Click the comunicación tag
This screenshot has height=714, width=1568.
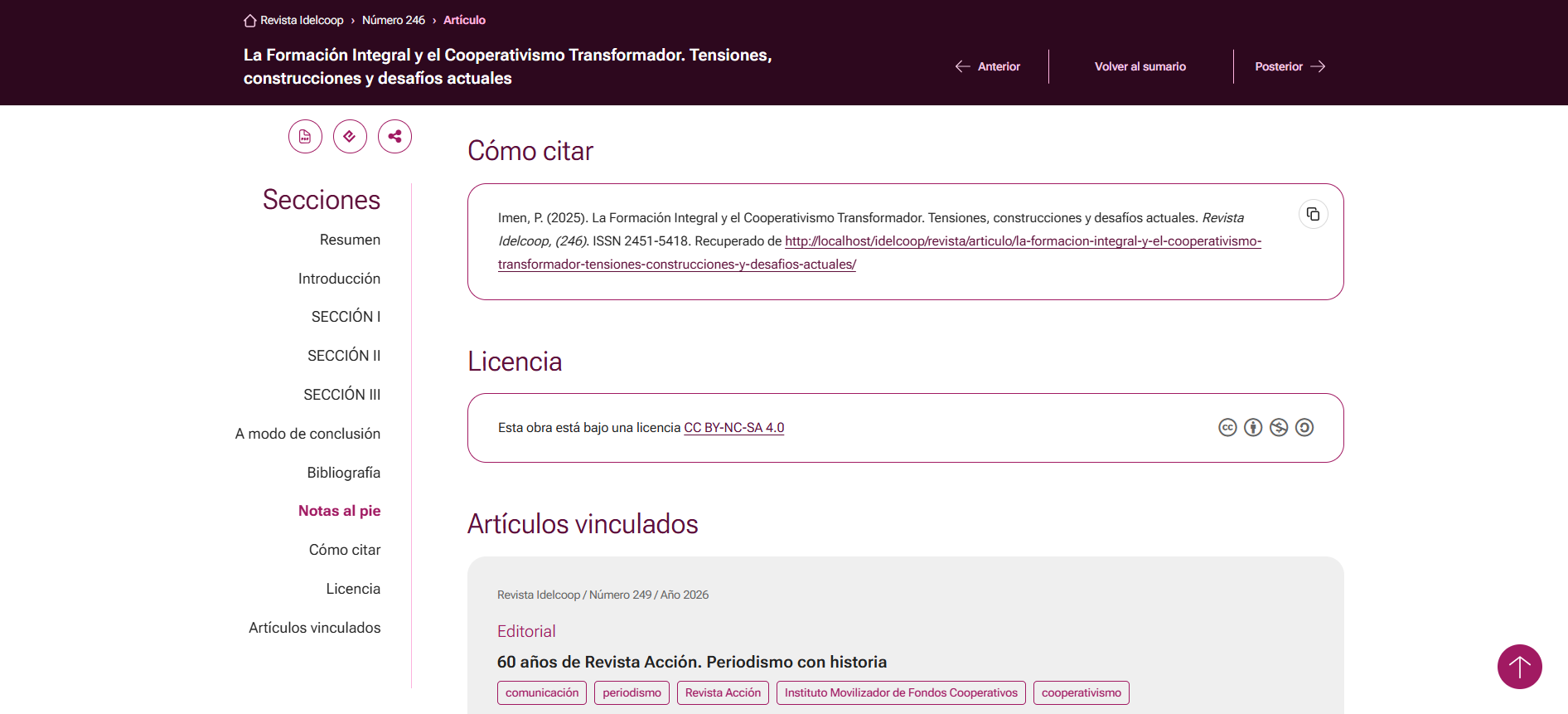pos(542,692)
